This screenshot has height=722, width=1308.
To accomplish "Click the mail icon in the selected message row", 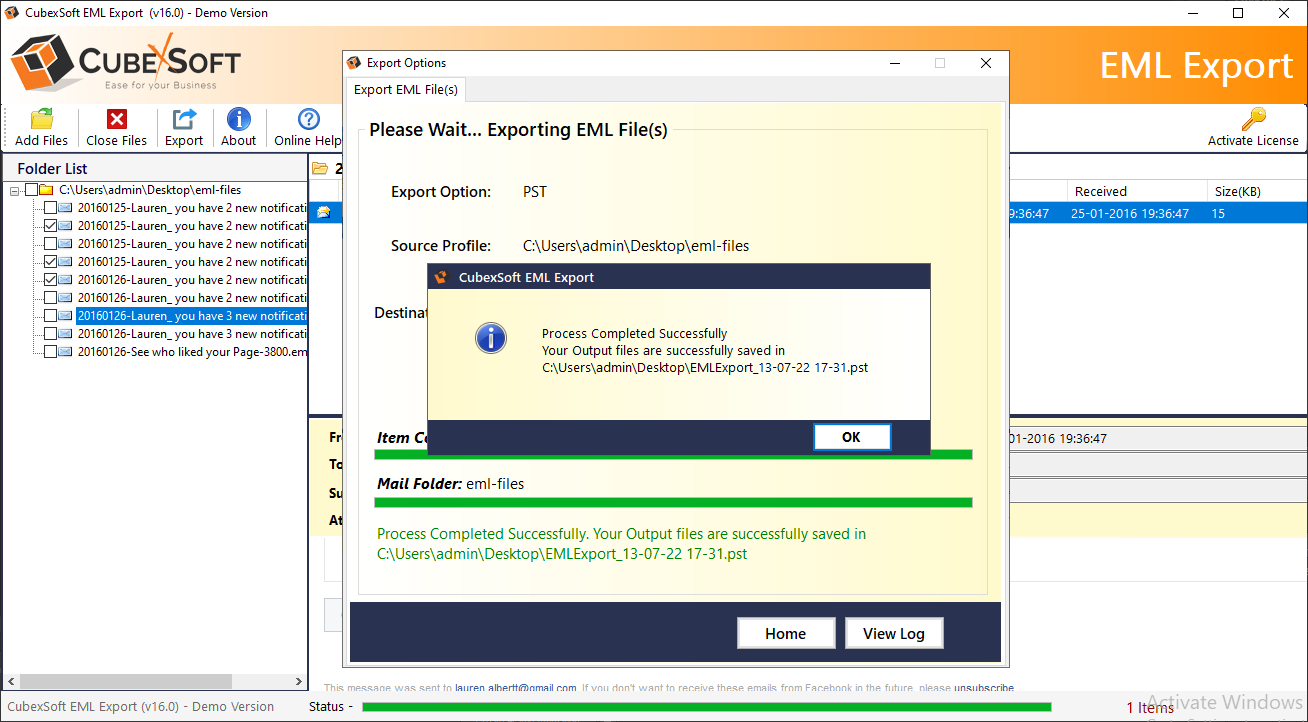I will coord(324,213).
